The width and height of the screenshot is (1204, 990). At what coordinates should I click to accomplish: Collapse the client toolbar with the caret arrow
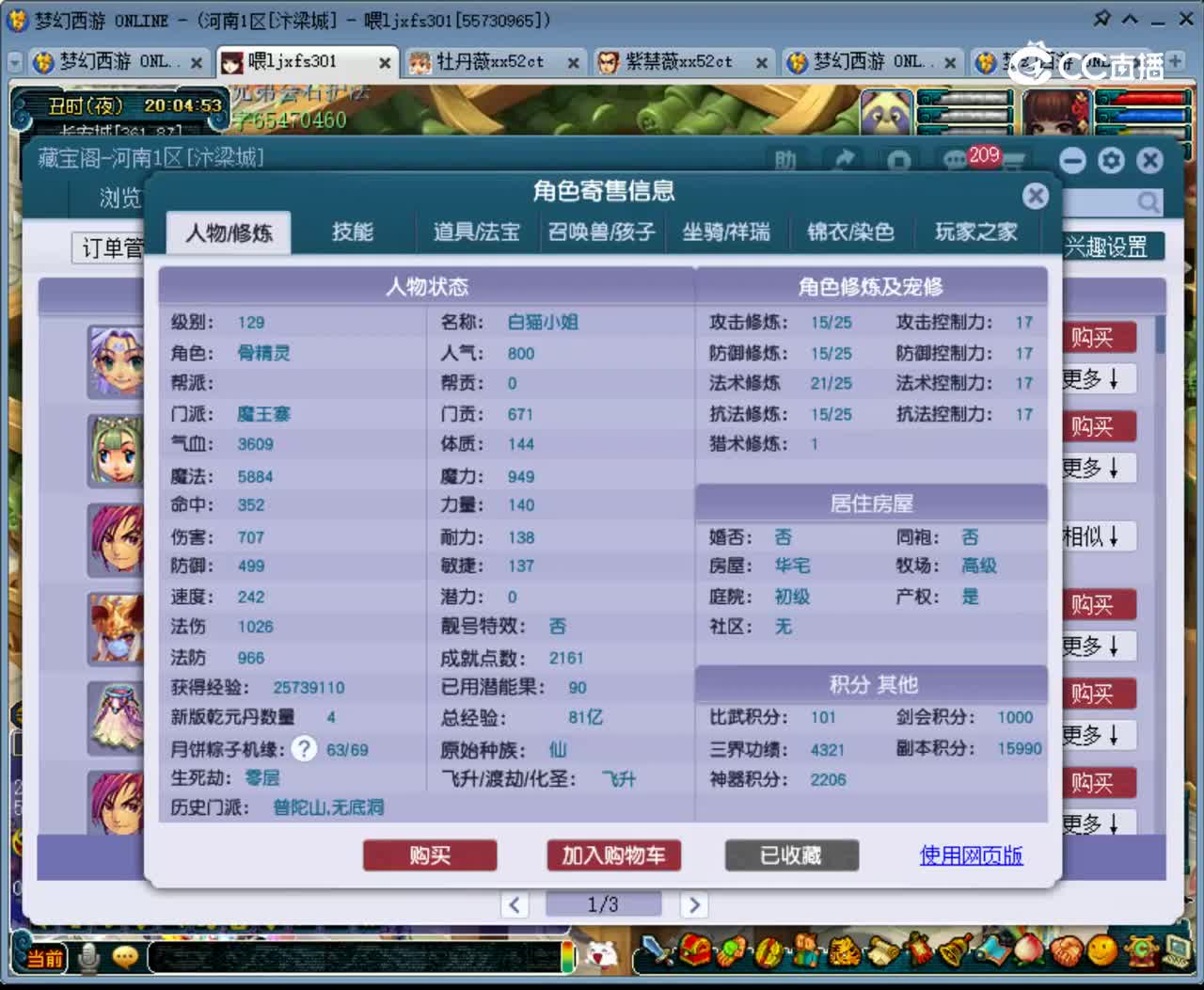1130,19
